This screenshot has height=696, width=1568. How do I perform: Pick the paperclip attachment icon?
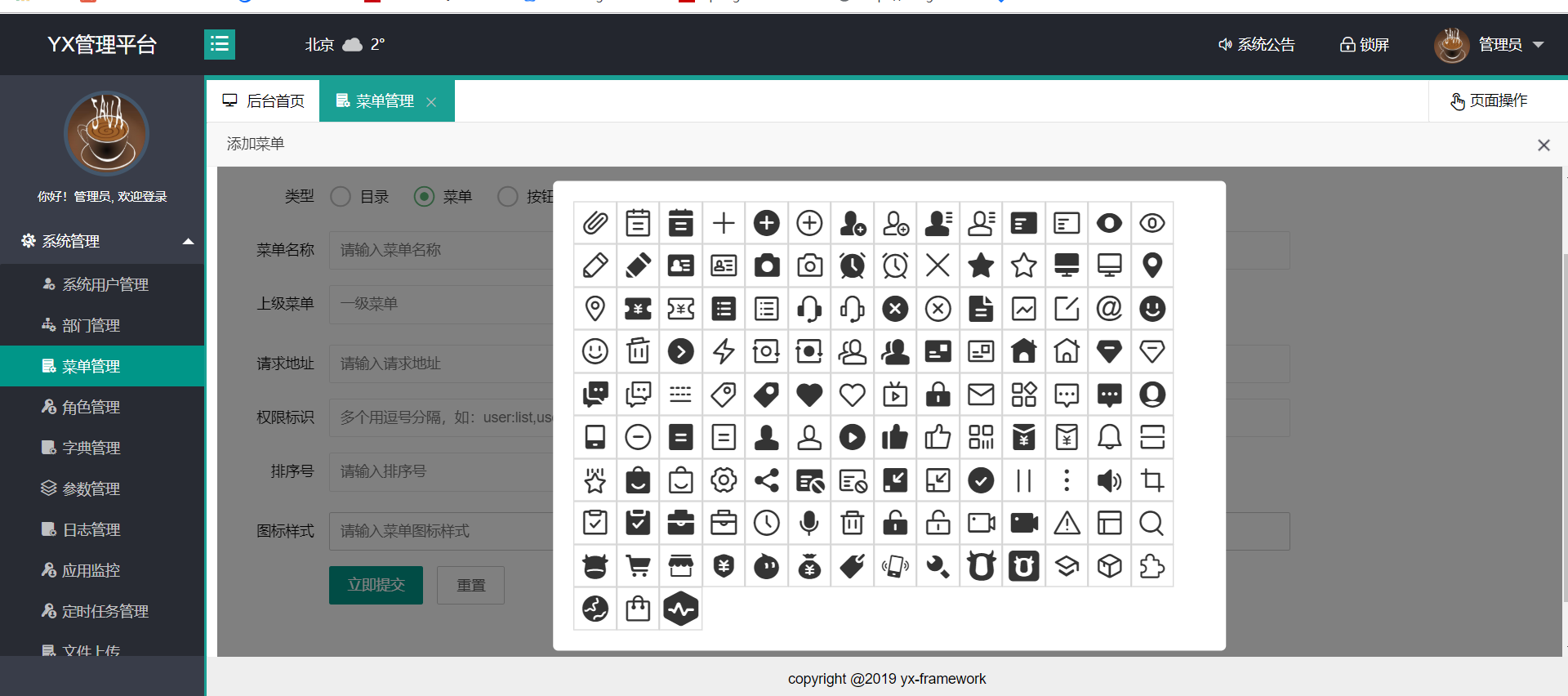[595, 223]
